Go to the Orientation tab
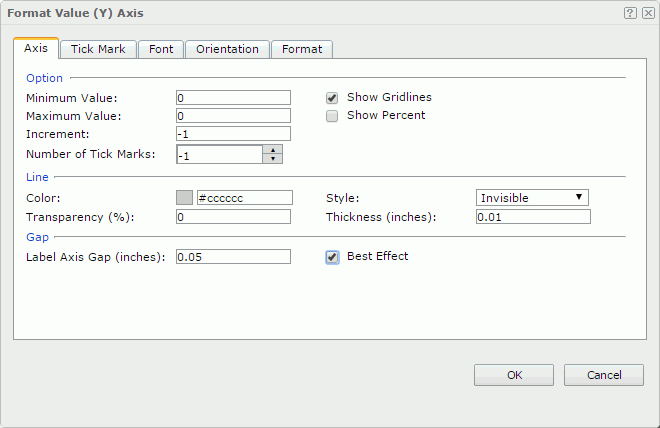The image size is (660, 428). click(227, 49)
